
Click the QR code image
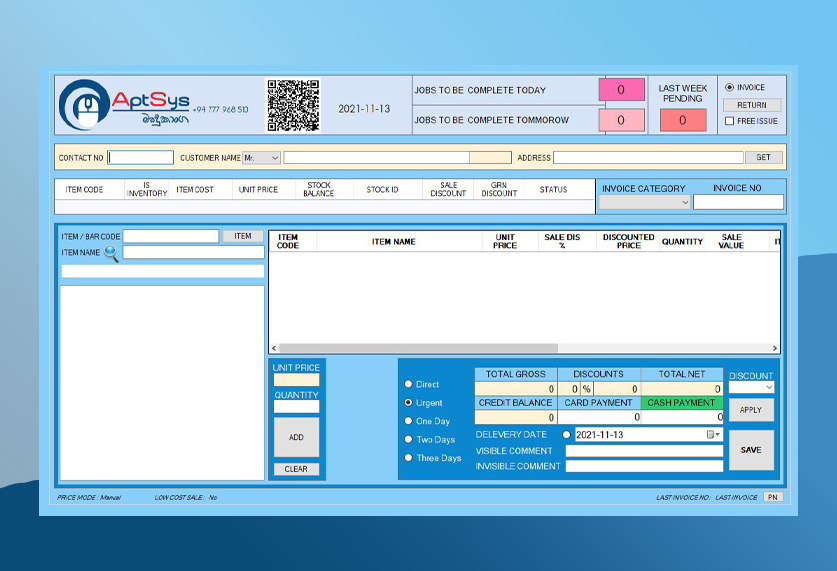coord(293,105)
